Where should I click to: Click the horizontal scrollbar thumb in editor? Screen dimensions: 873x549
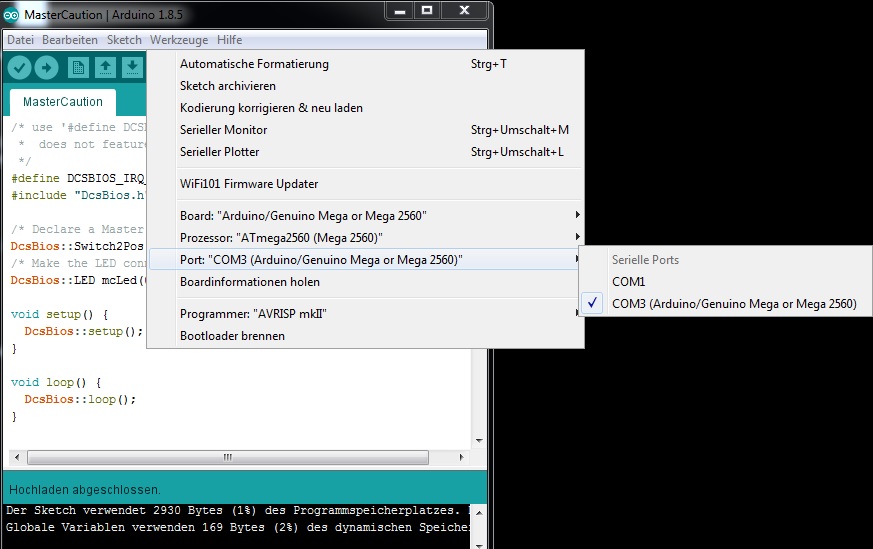(228, 457)
